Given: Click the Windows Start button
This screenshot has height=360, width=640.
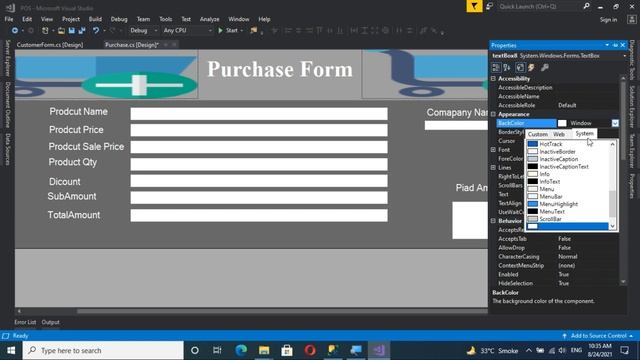Looking at the screenshot, I should point(11,350).
